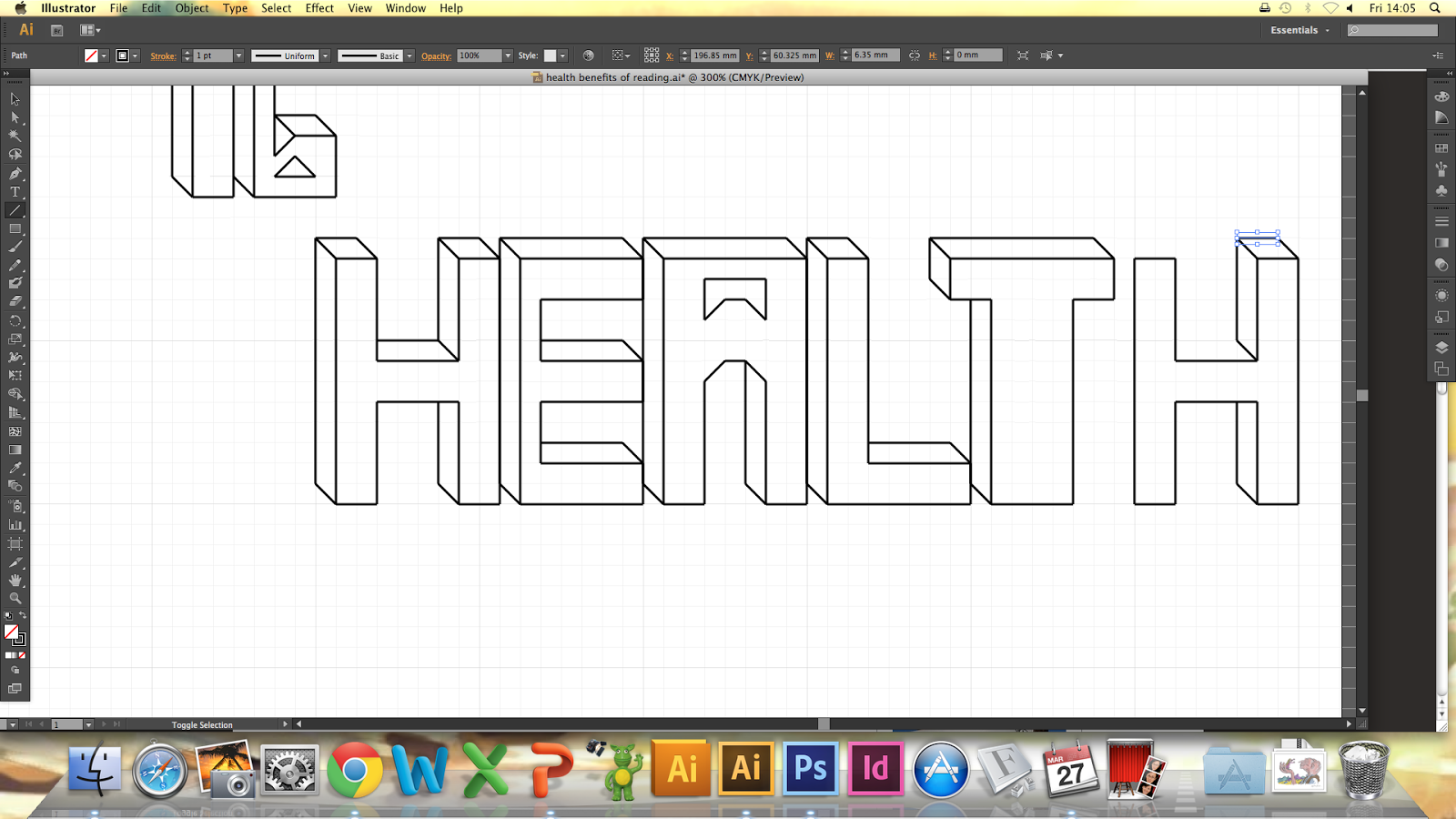
Task: Open the Graphic Styles panel
Action: point(1441,317)
